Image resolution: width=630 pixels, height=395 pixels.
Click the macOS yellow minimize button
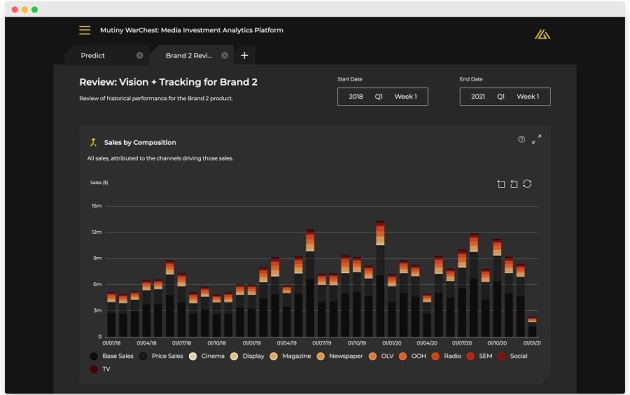tap(25, 9)
